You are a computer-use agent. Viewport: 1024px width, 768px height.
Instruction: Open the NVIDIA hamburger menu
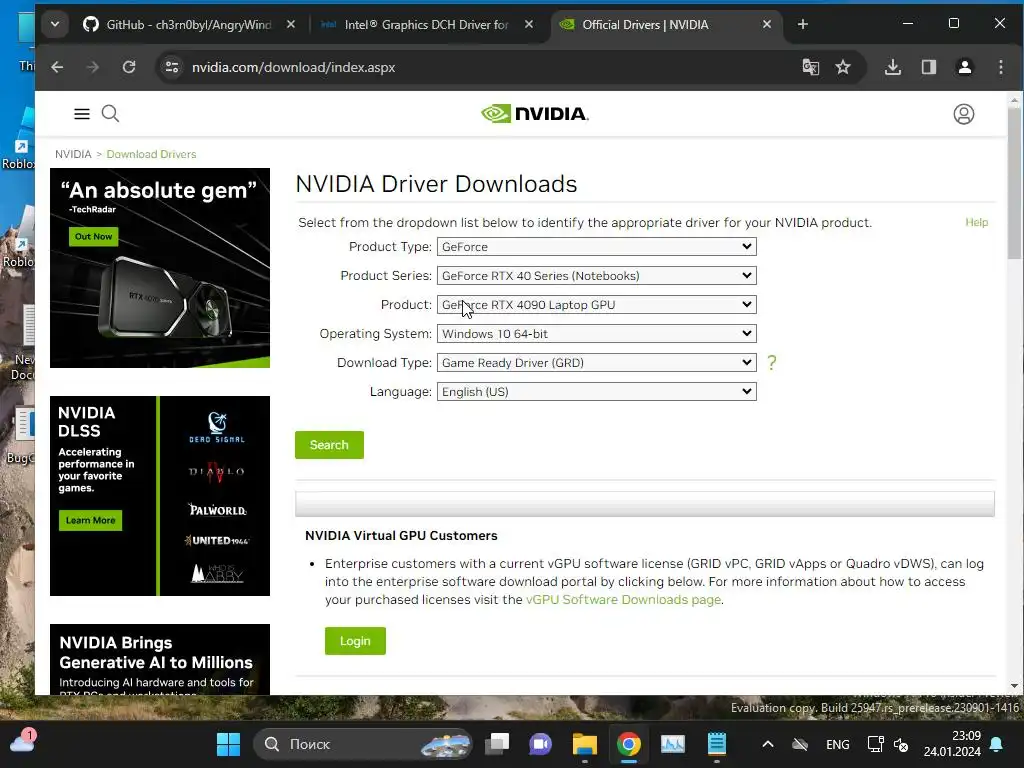click(x=82, y=114)
